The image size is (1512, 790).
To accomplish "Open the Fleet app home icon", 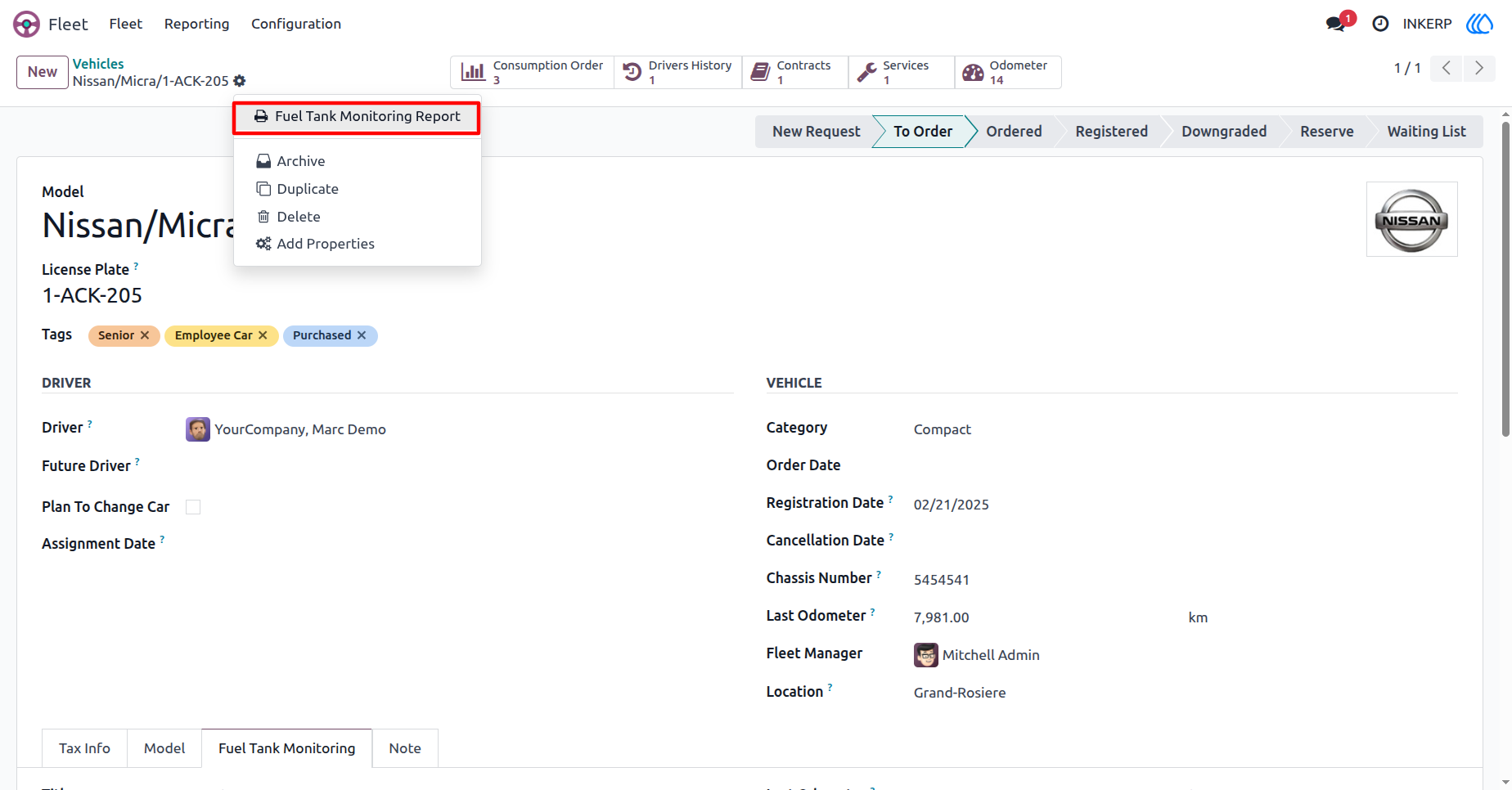I will coord(26,24).
